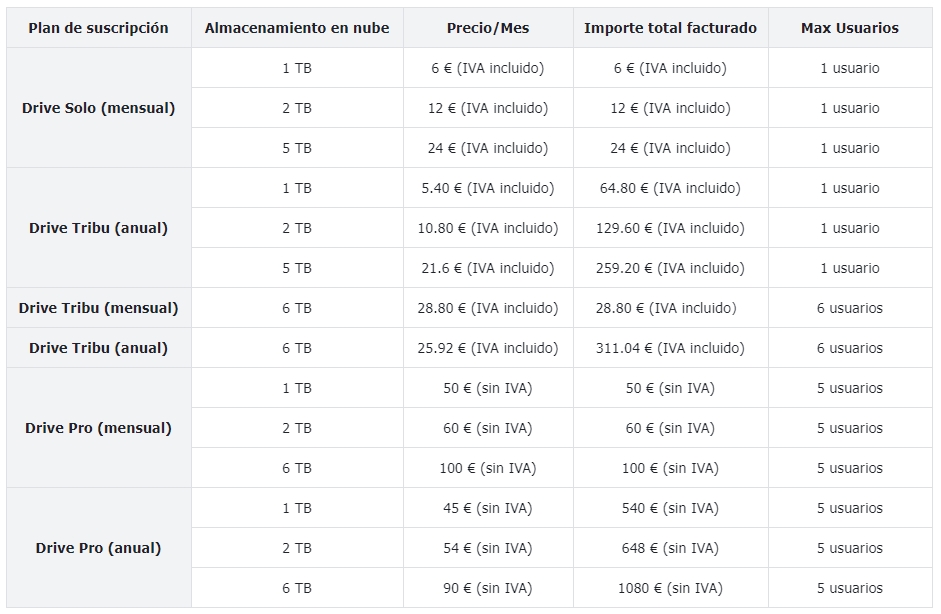Click the 648 € (sin IVA) cell

[x=670, y=548]
